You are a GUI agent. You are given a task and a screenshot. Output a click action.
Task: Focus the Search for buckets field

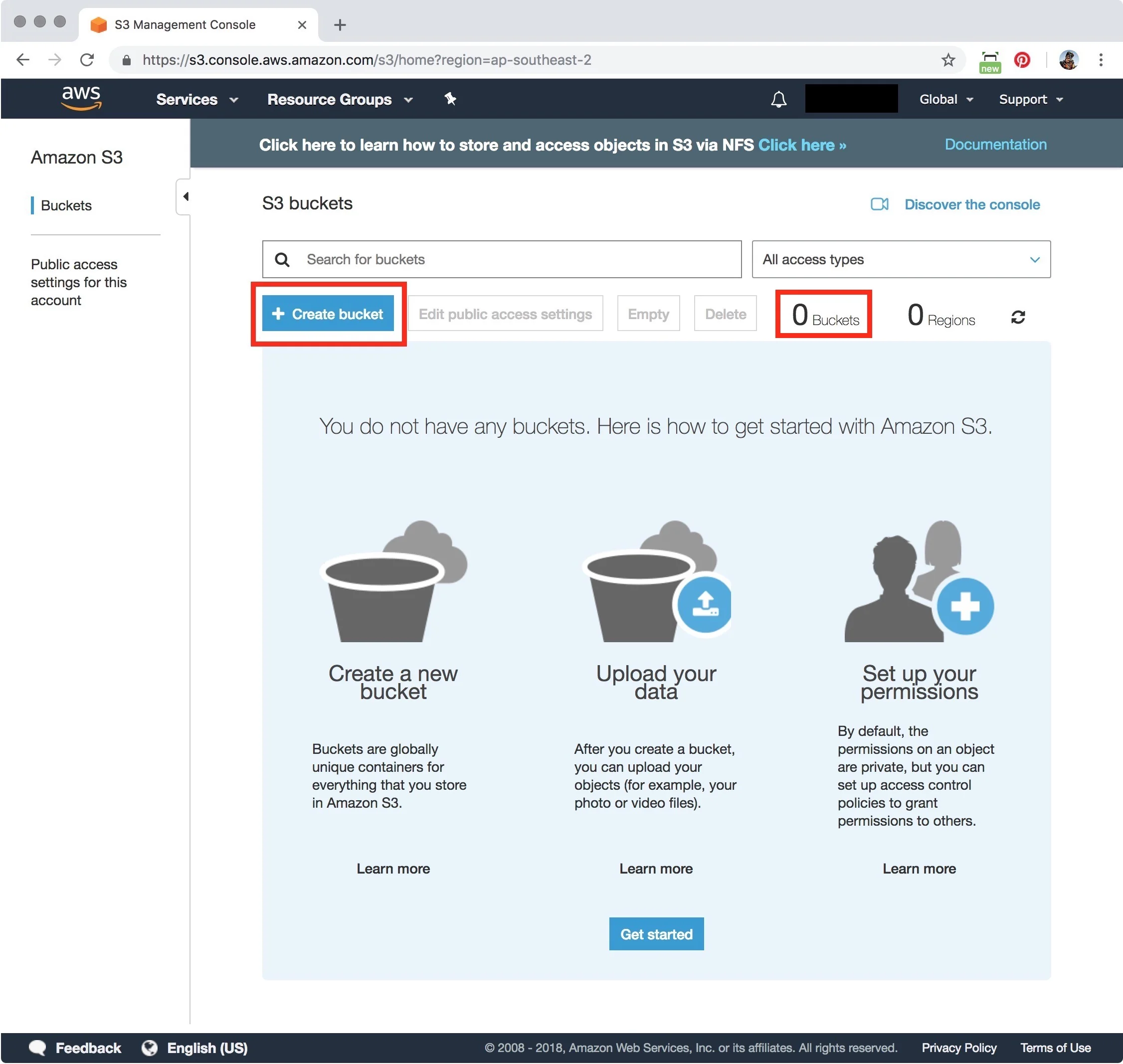tap(501, 259)
